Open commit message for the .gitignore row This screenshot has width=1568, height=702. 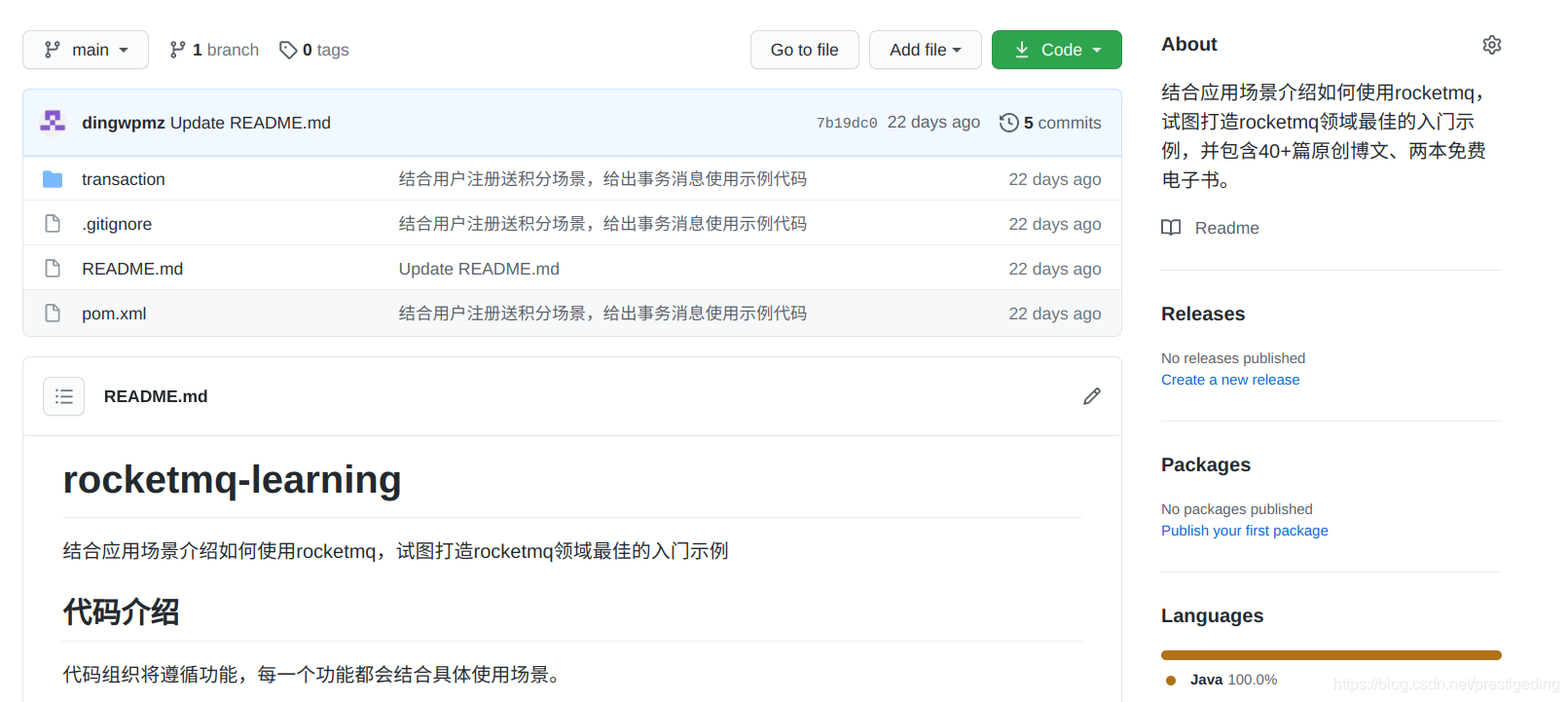pos(602,224)
